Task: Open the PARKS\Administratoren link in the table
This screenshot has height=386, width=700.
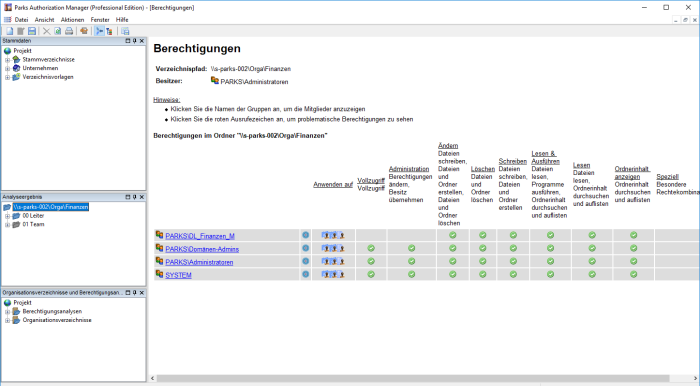Action: pyautogui.click(x=199, y=262)
